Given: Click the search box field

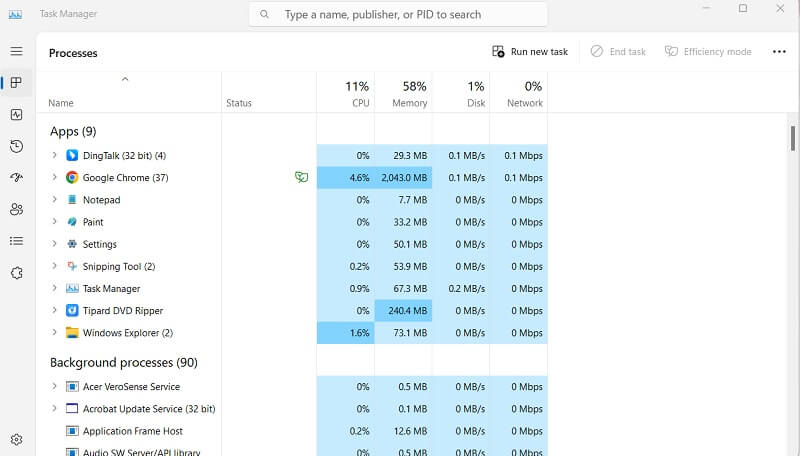Looking at the screenshot, I should pos(398,14).
